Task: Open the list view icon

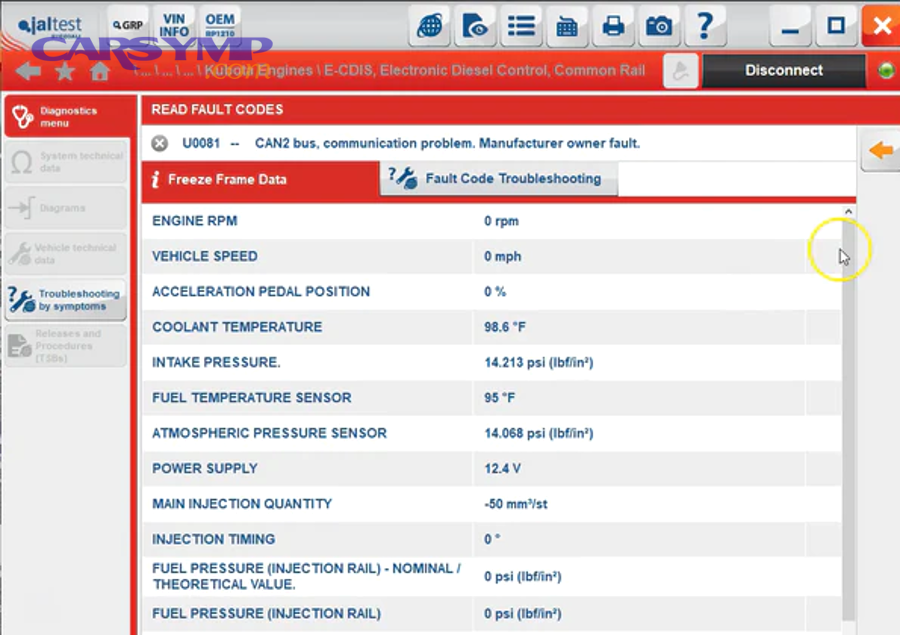Action: coord(521,26)
